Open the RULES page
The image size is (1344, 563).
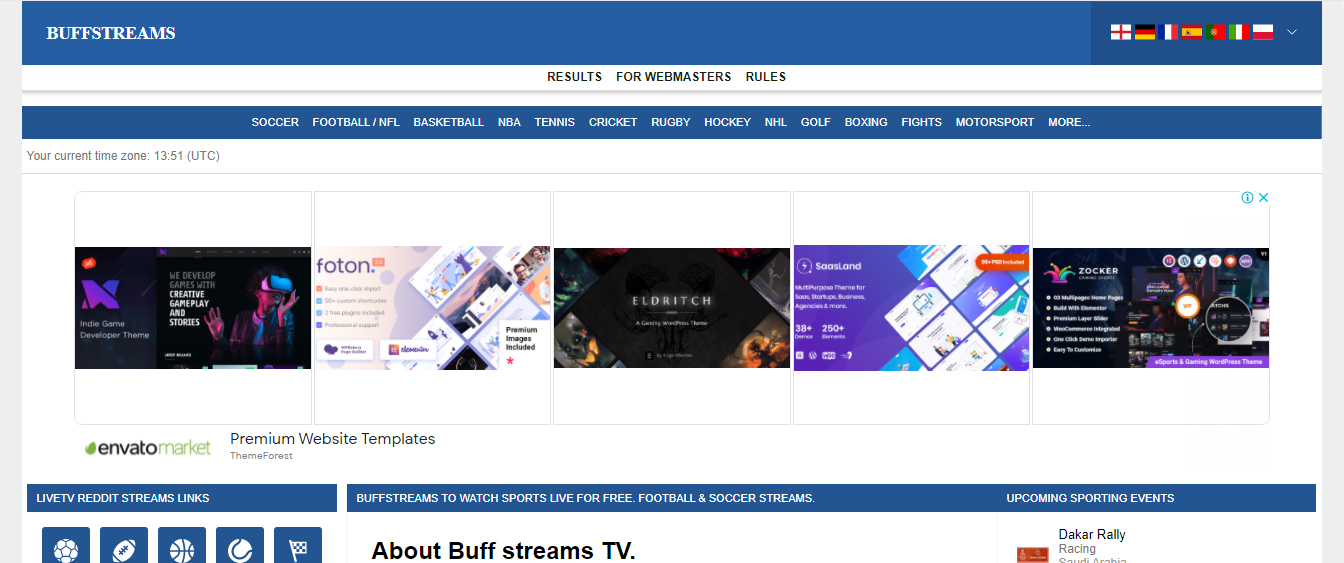(x=766, y=77)
